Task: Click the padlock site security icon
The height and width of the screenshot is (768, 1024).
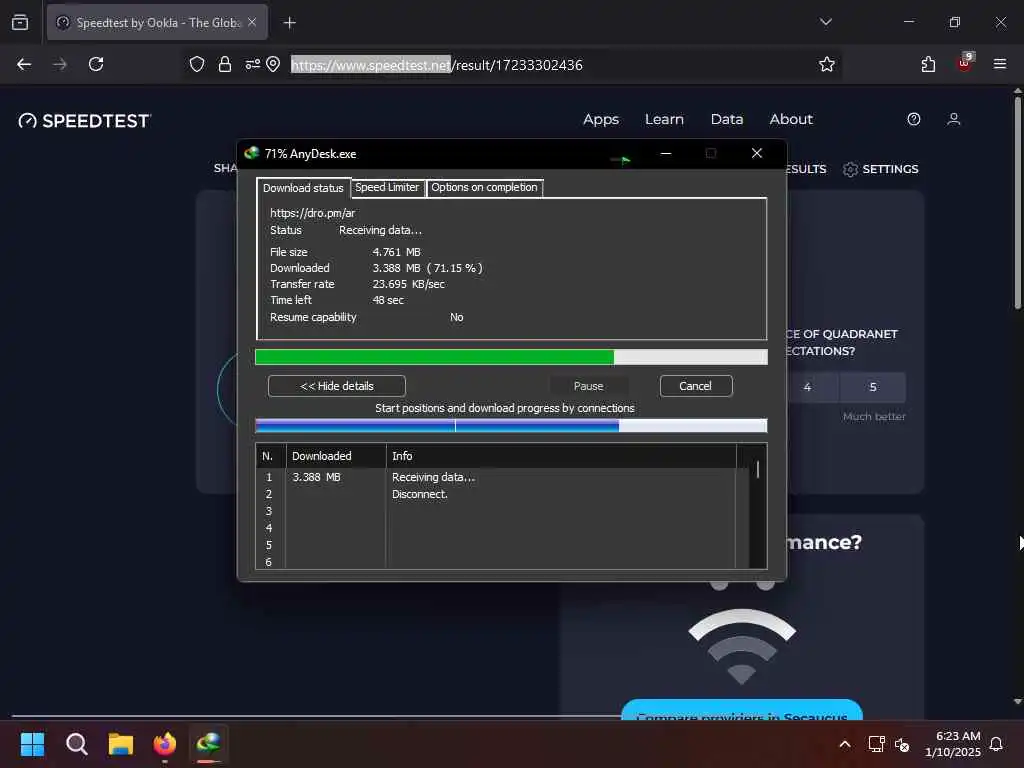Action: 225,64
